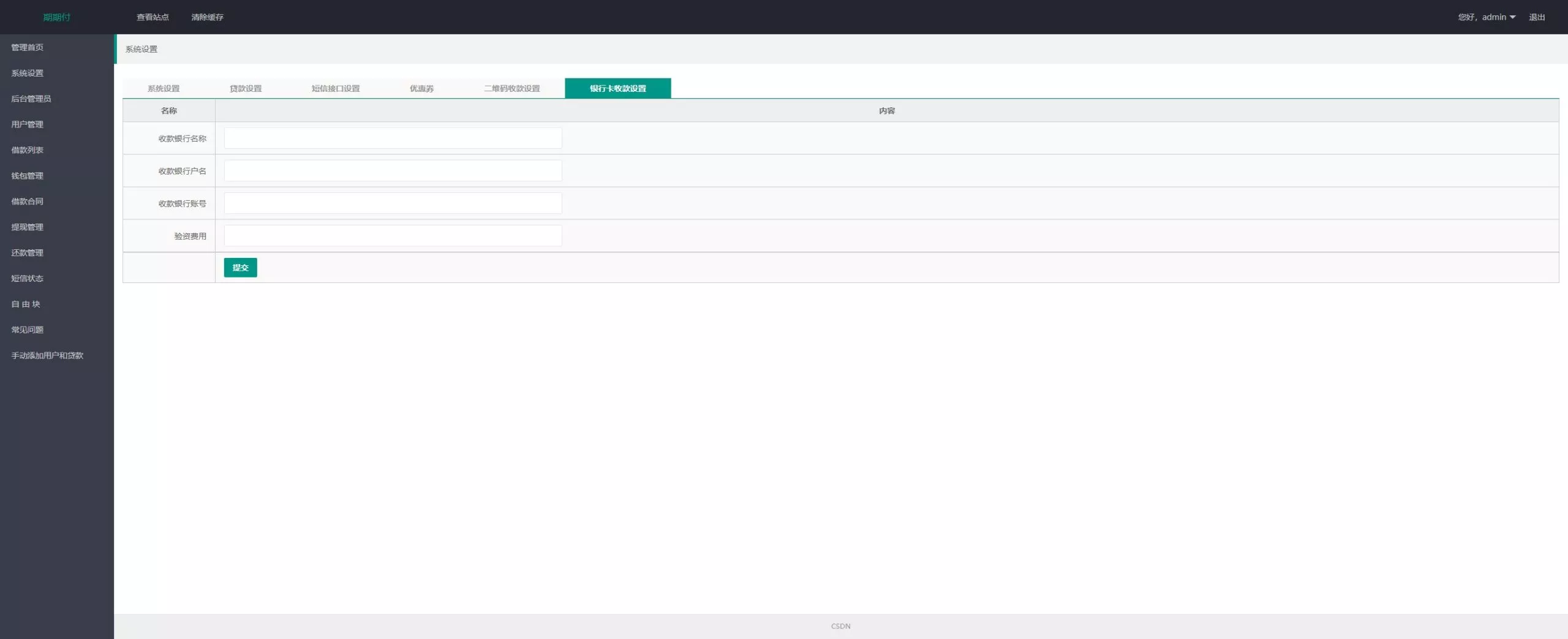Image resolution: width=1568 pixels, height=639 pixels.
Task: Go to 管理首页 in the sidebar
Action: (x=28, y=47)
